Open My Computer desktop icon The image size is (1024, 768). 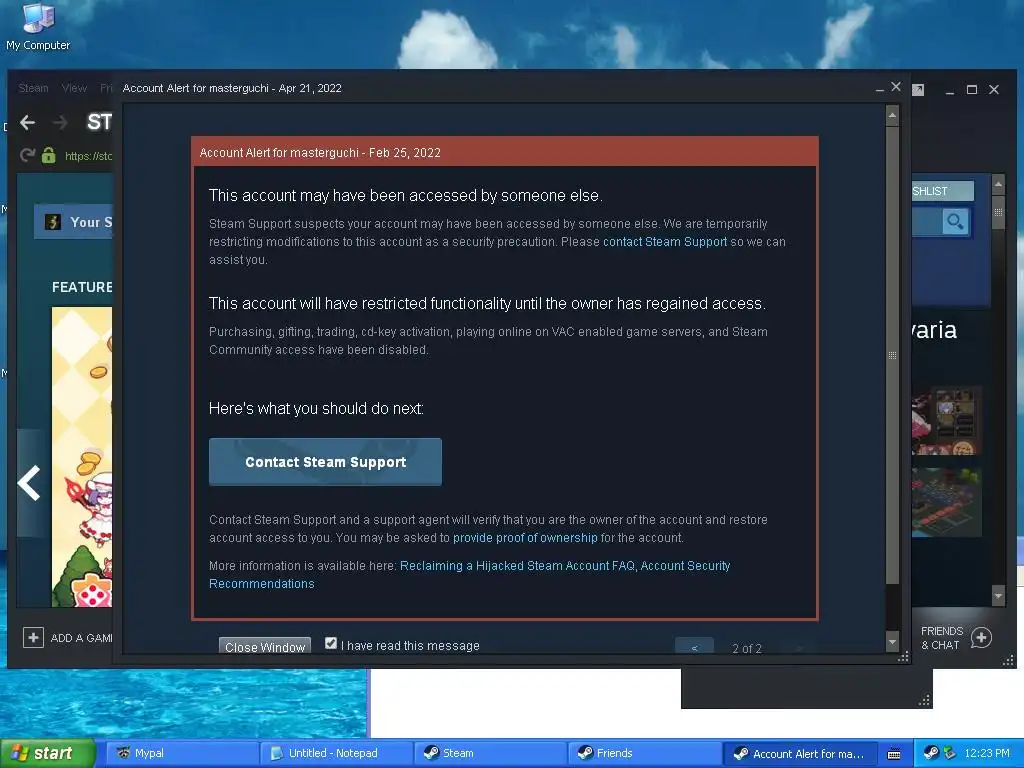38,27
